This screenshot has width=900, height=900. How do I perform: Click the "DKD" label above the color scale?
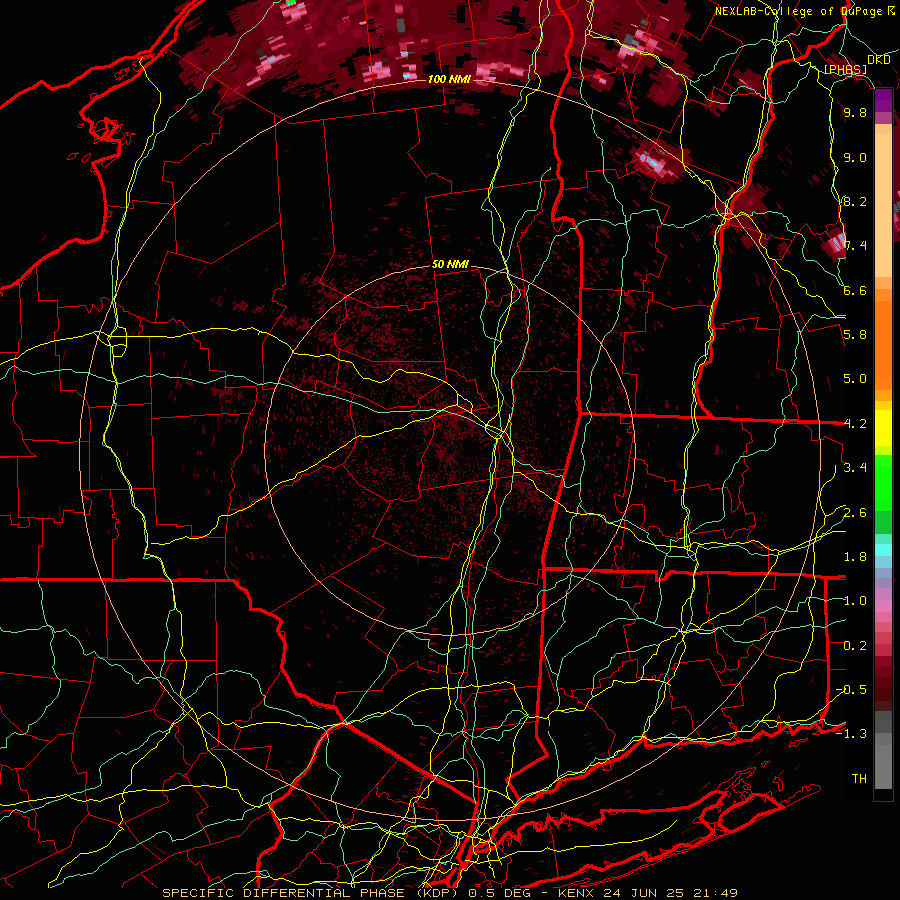click(879, 60)
